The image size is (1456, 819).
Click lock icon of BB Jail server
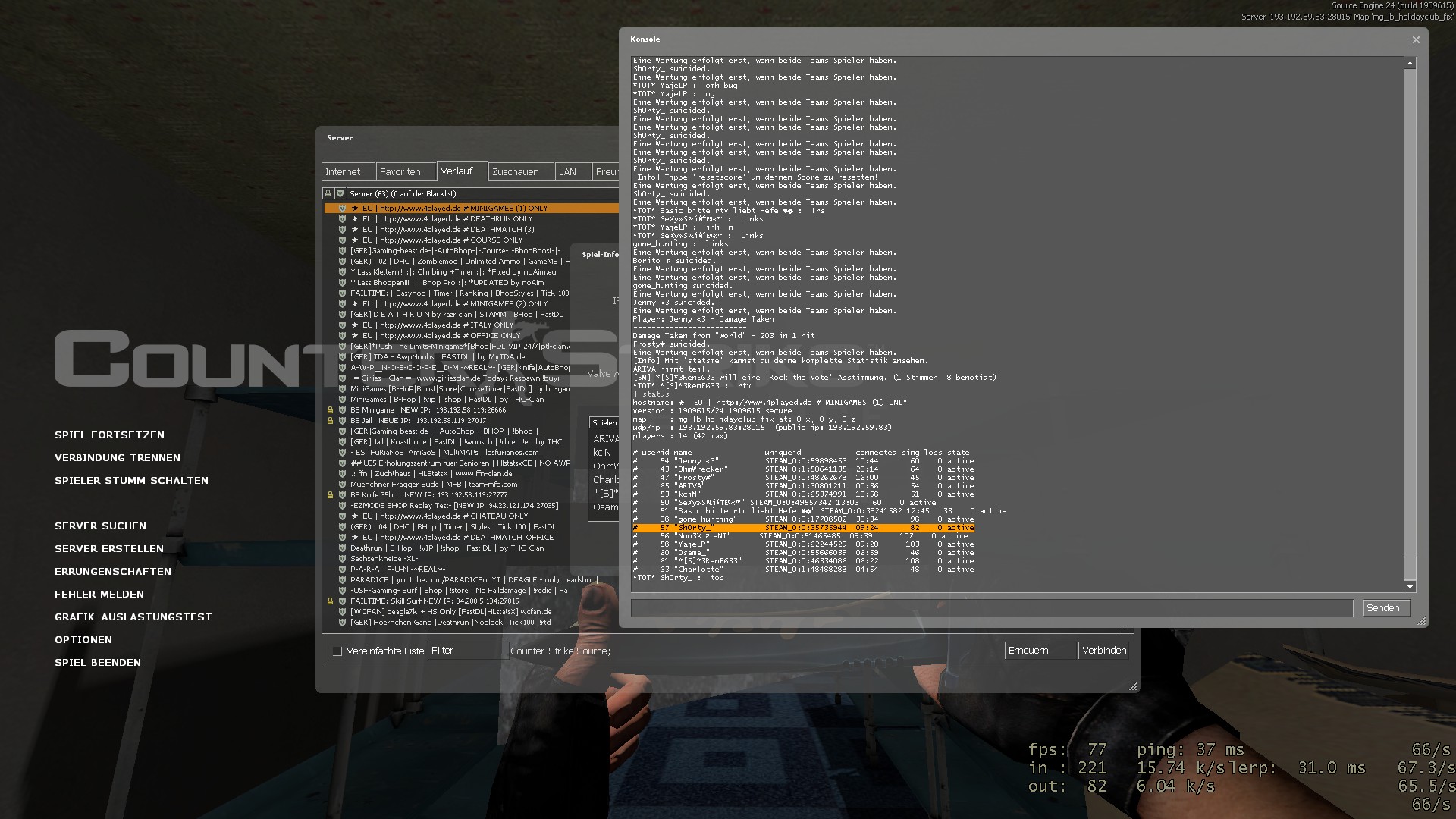coord(330,420)
